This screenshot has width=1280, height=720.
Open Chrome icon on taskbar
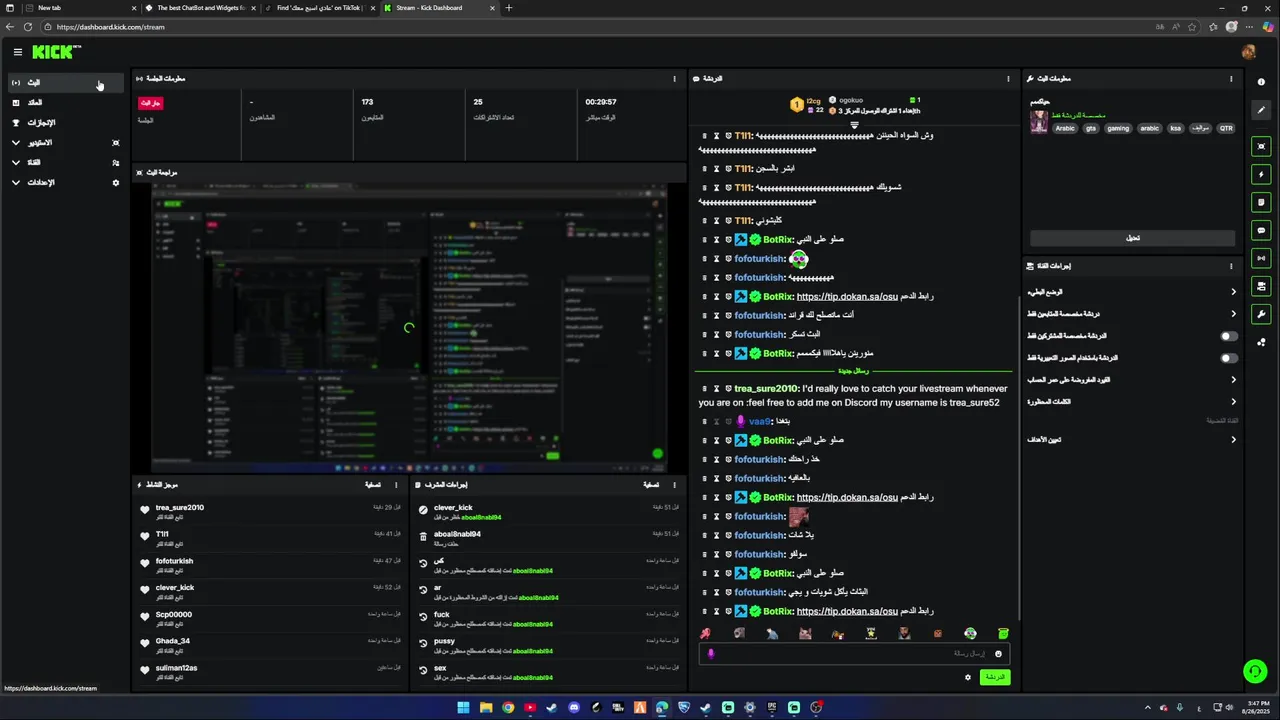(508, 708)
